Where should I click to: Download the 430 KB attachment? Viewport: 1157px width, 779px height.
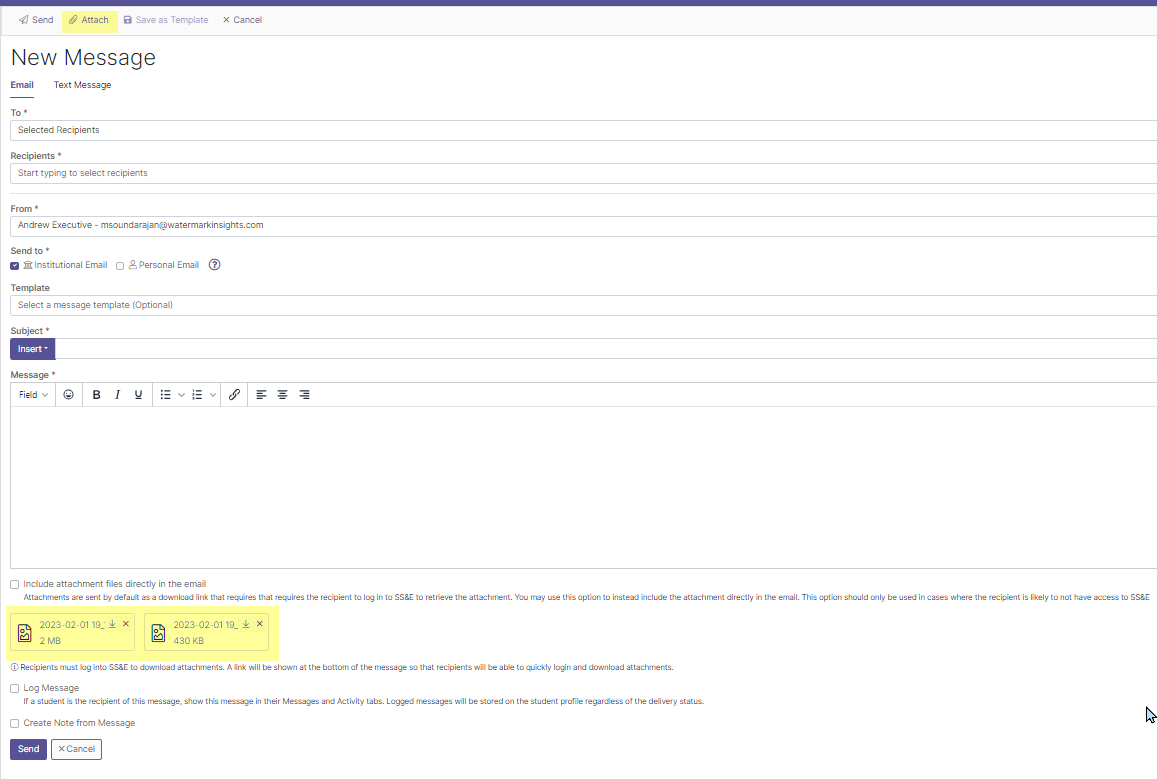click(246, 624)
